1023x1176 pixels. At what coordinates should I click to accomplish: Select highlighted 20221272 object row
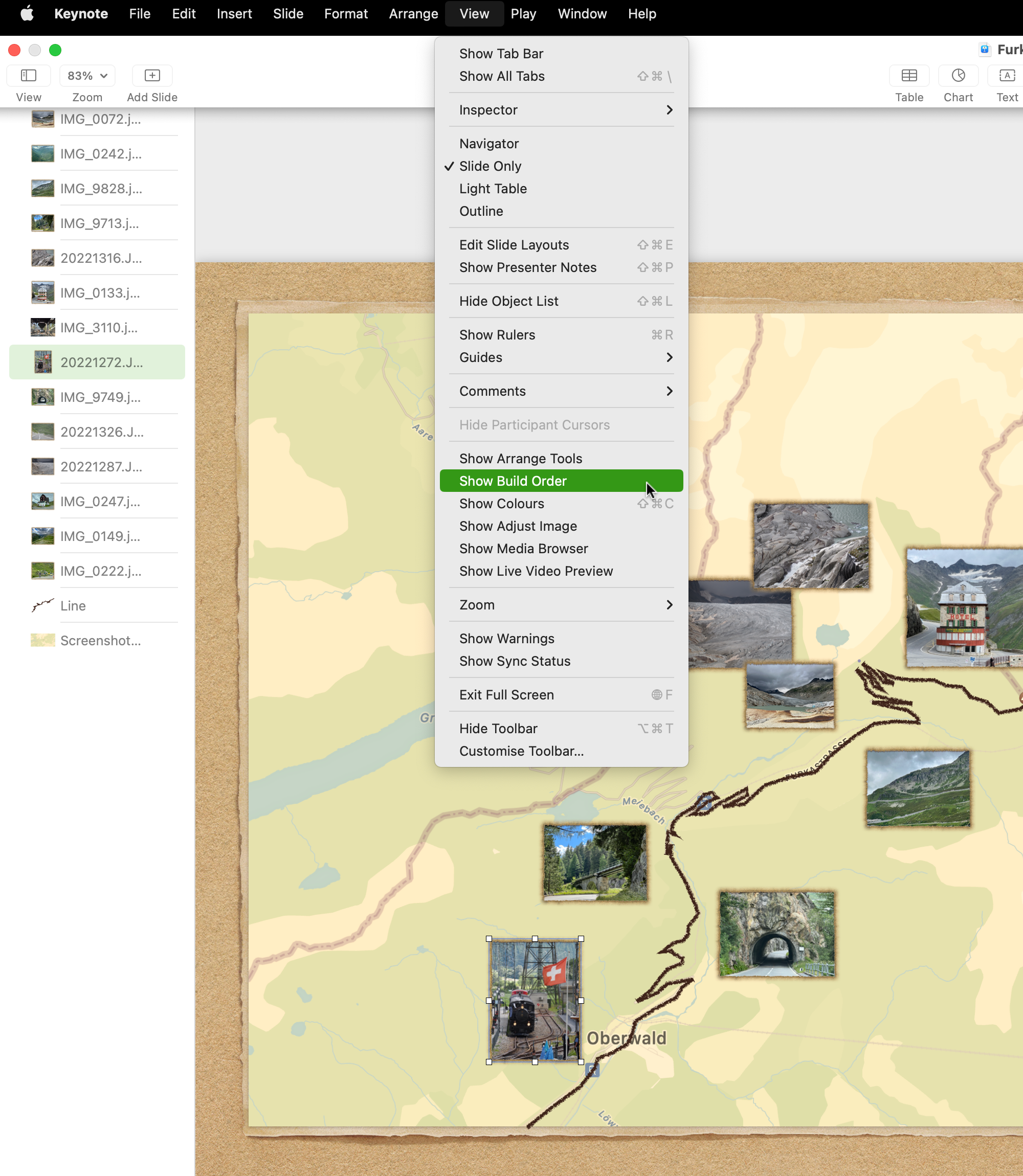pyautogui.click(x=97, y=363)
